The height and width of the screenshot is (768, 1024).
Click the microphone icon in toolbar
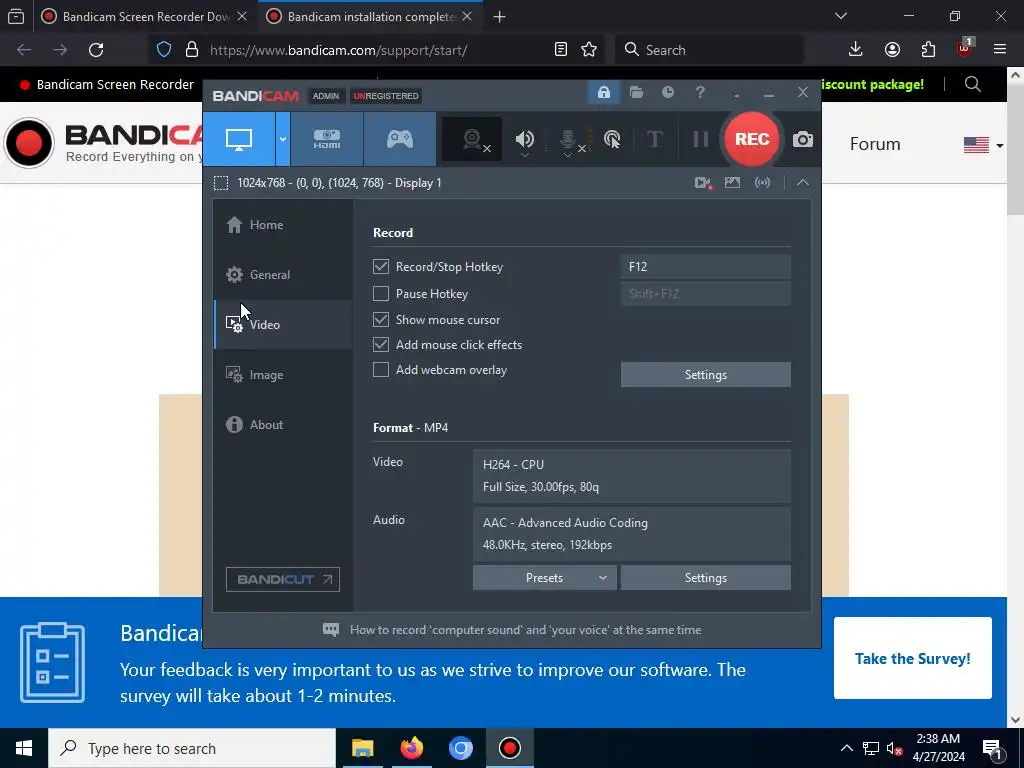pos(568,139)
